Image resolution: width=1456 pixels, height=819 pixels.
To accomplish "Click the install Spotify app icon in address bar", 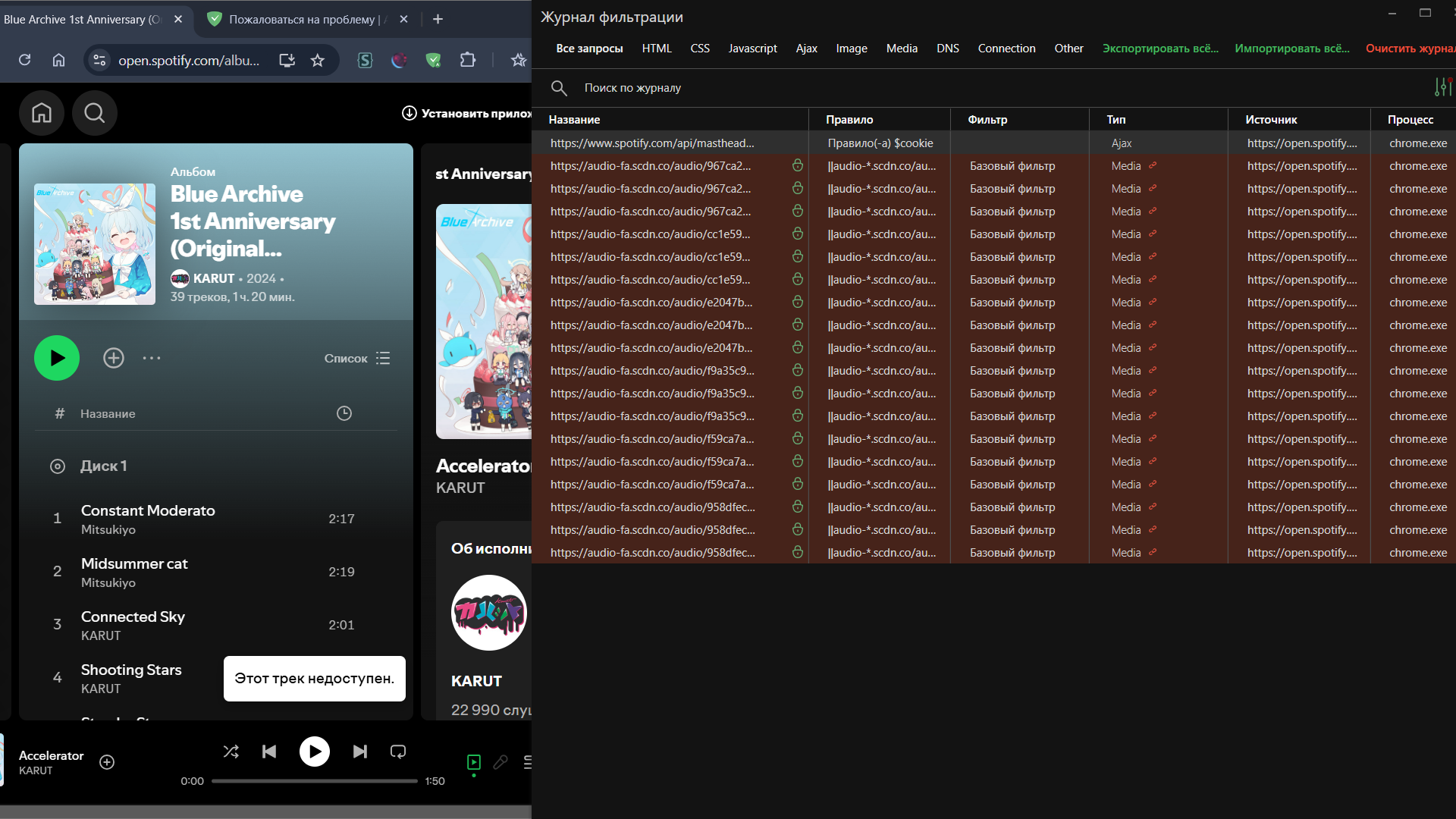I will 286,60.
